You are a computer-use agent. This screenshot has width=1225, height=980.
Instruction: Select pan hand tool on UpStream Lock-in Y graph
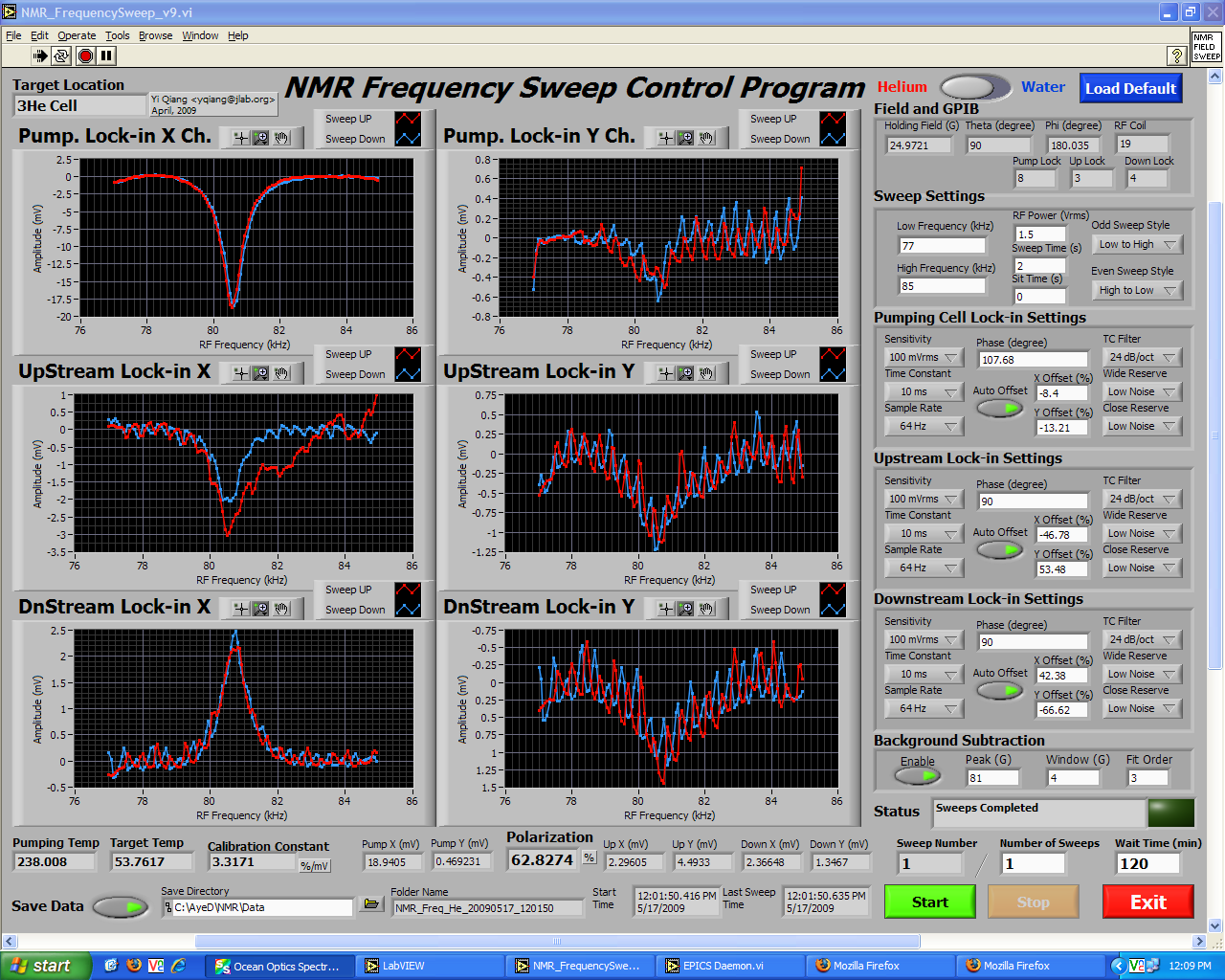pos(706,373)
